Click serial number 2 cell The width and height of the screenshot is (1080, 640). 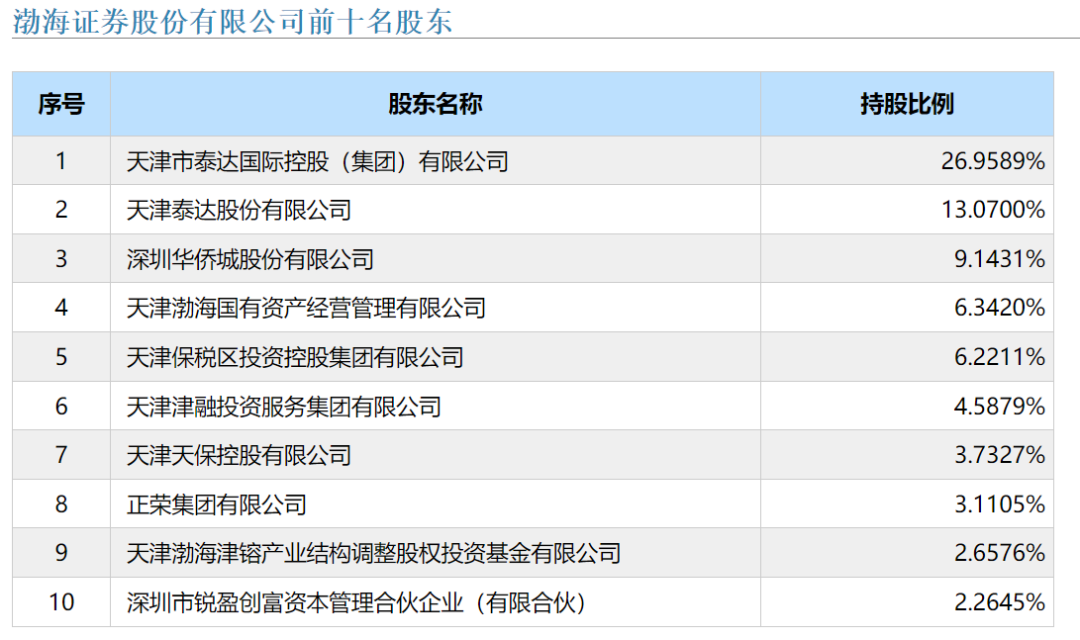[61, 209]
